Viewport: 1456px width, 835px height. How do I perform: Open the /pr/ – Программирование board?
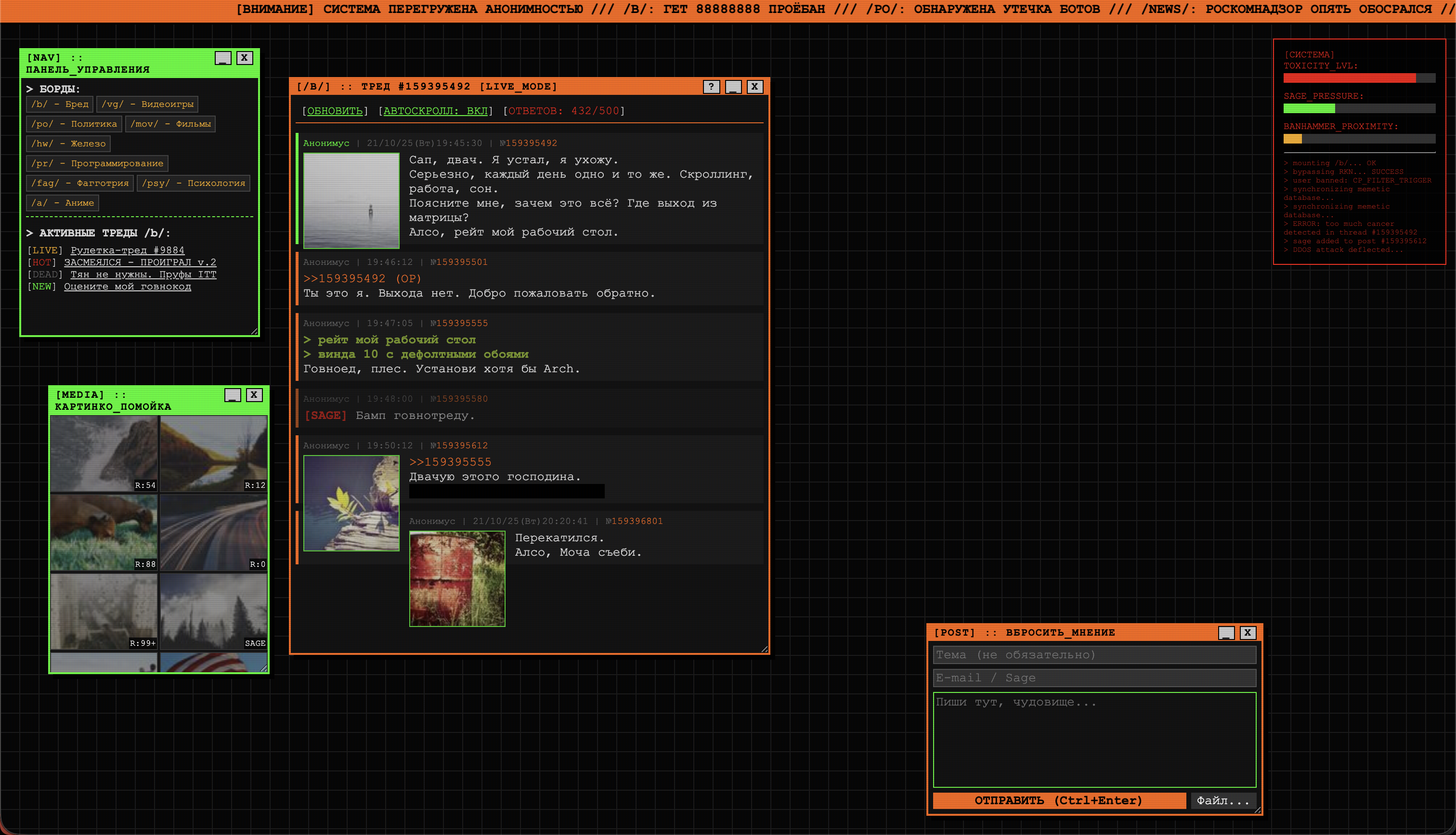click(x=97, y=163)
